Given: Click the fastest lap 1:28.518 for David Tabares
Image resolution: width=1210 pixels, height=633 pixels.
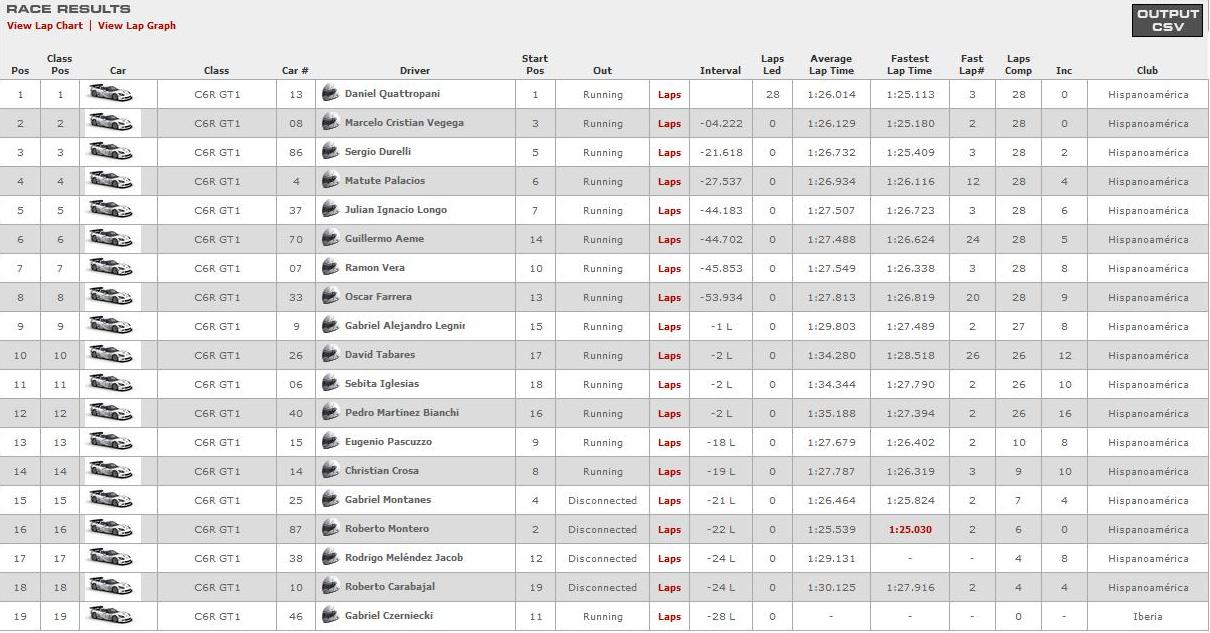Looking at the screenshot, I should (x=909, y=356).
